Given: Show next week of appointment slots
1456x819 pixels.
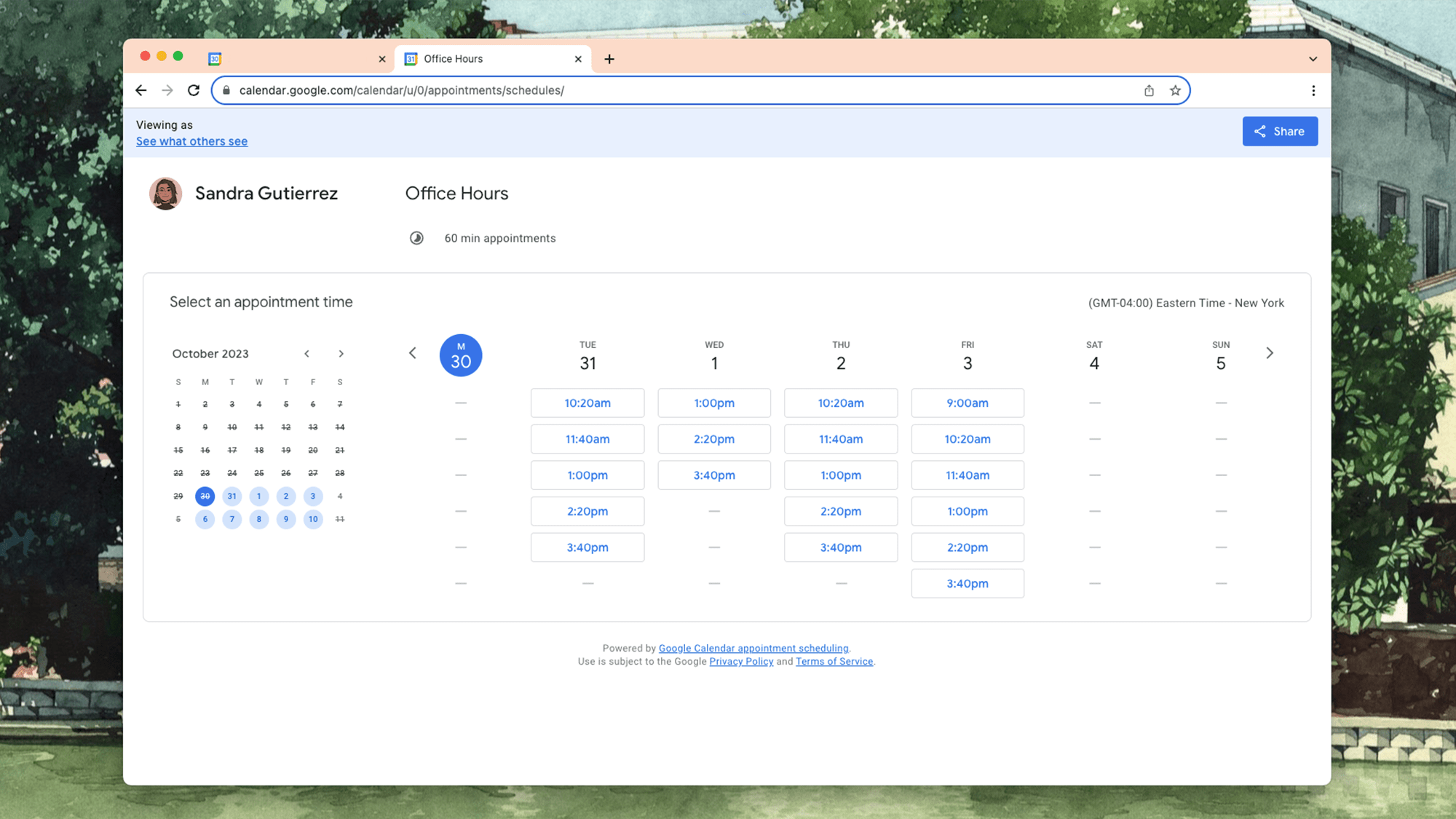Looking at the screenshot, I should pos(1270,353).
